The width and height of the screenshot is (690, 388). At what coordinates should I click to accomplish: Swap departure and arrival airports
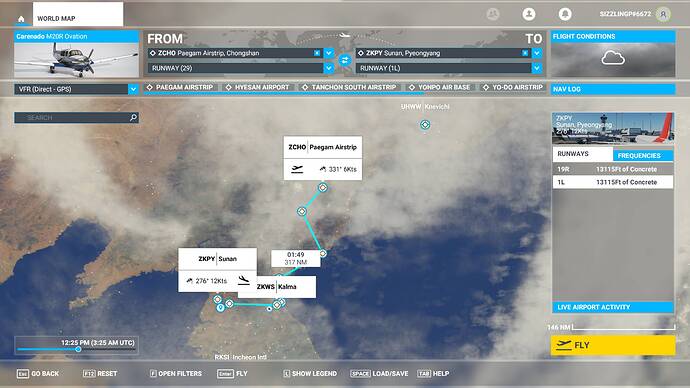click(345, 60)
